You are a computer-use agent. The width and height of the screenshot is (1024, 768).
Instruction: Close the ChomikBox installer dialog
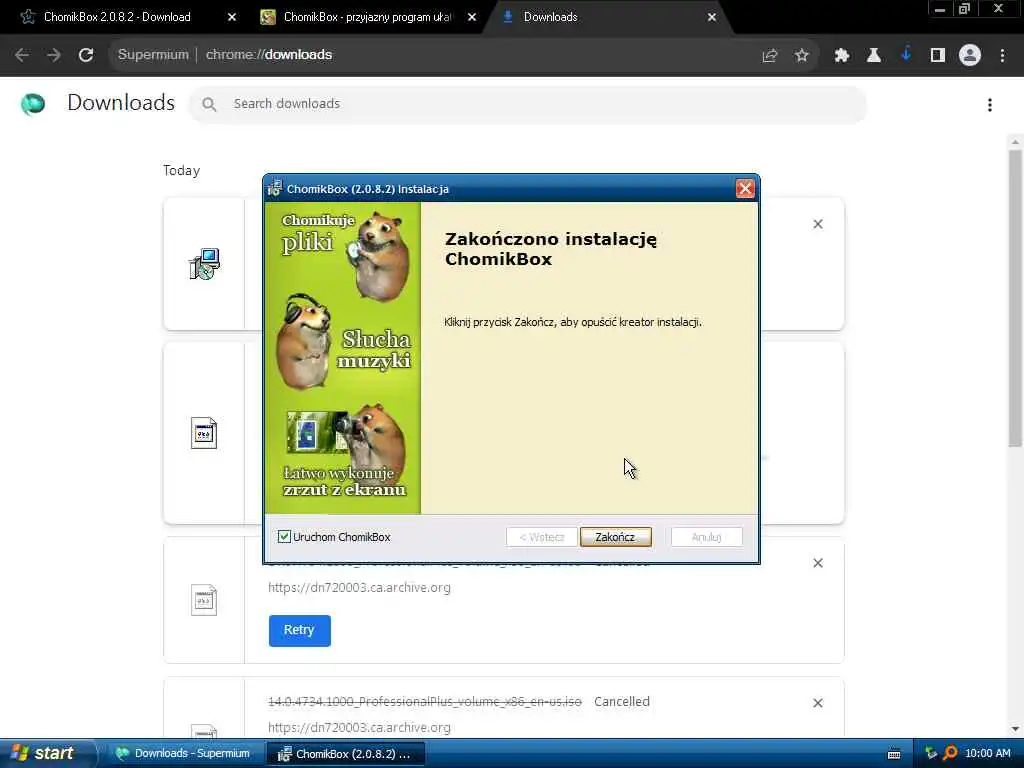[744, 189]
